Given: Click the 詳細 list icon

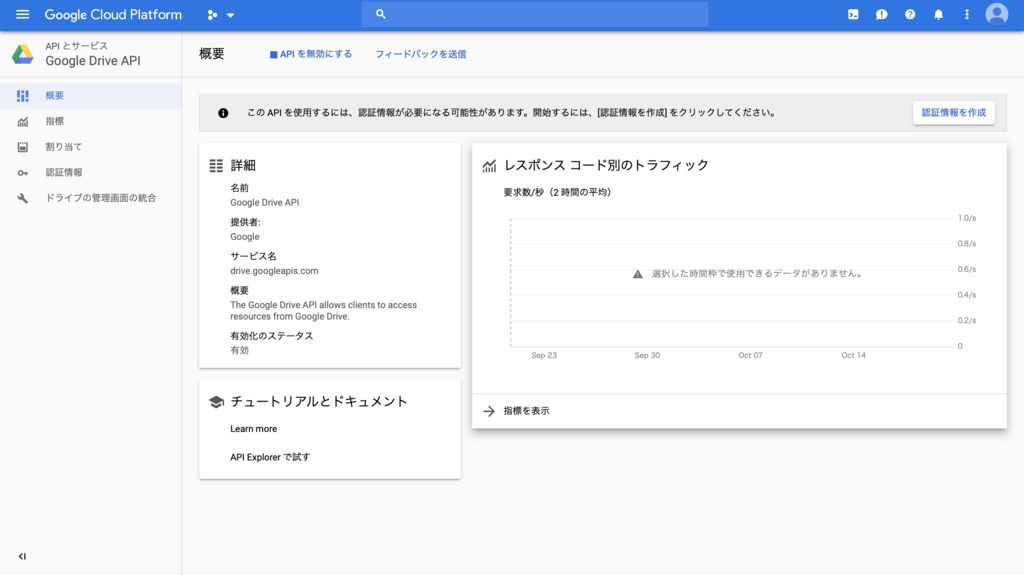Looking at the screenshot, I should 216,165.
